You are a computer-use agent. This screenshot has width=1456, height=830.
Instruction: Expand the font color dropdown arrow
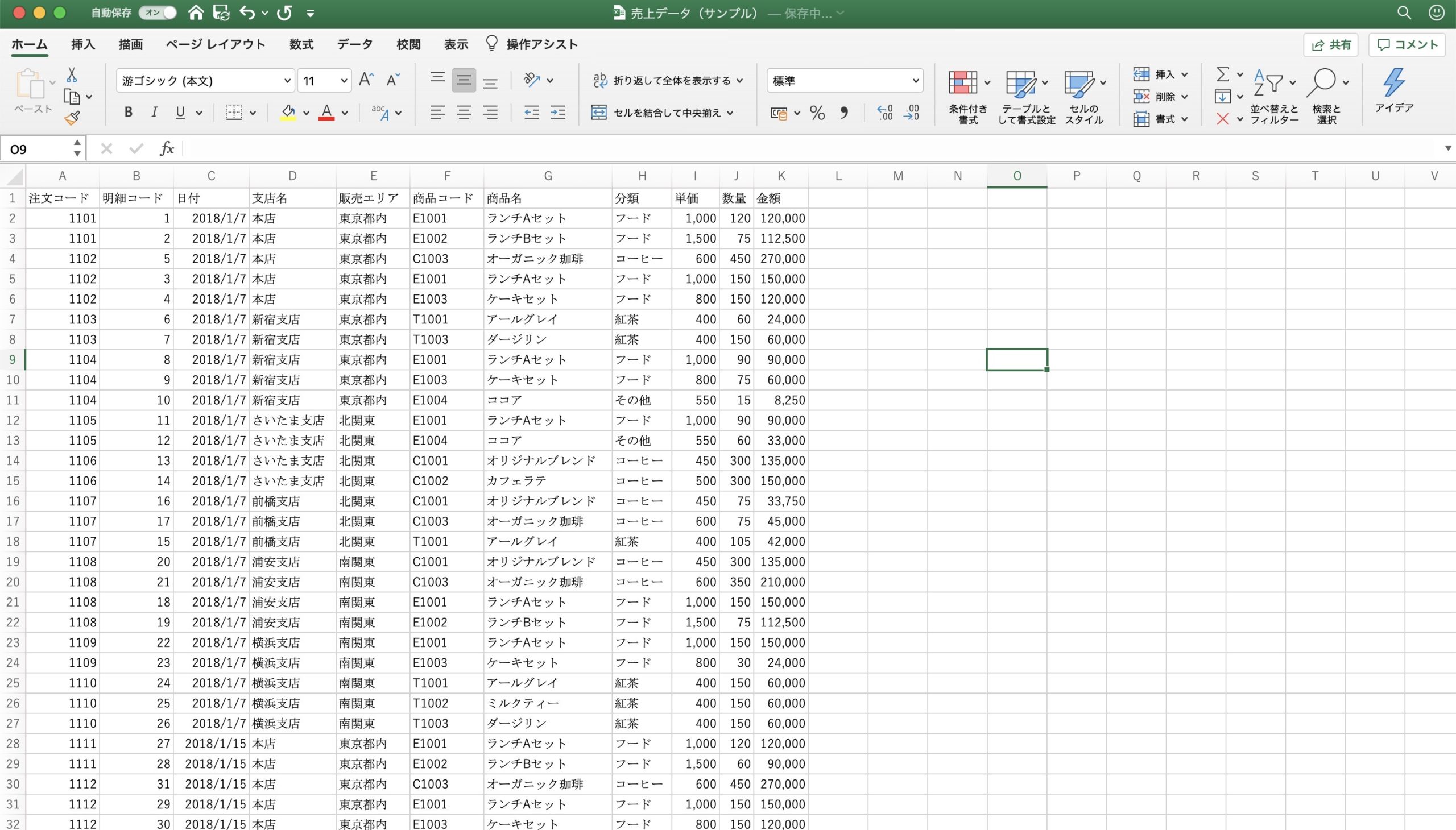pos(345,113)
